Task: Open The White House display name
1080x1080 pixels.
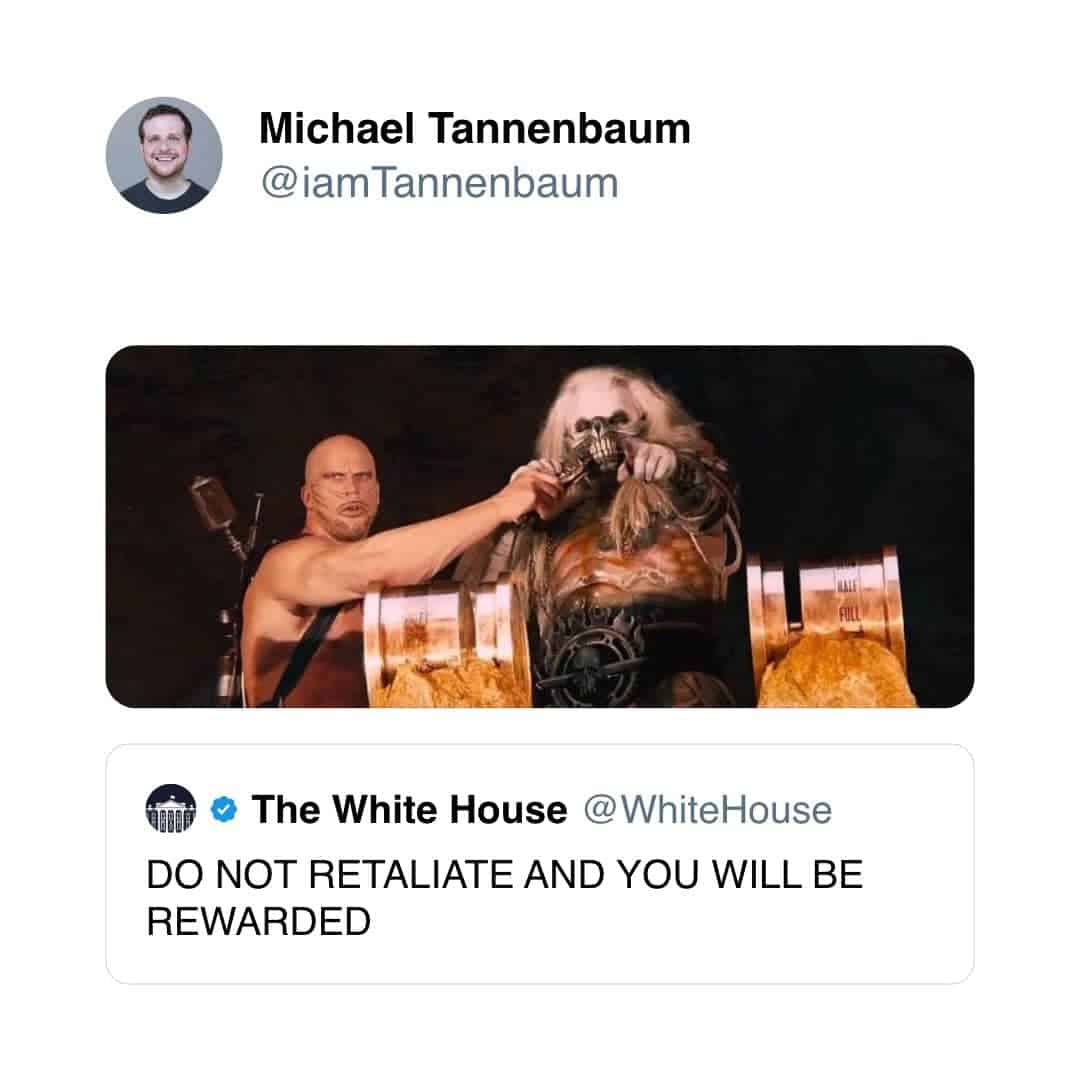Action: pyautogui.click(x=409, y=809)
